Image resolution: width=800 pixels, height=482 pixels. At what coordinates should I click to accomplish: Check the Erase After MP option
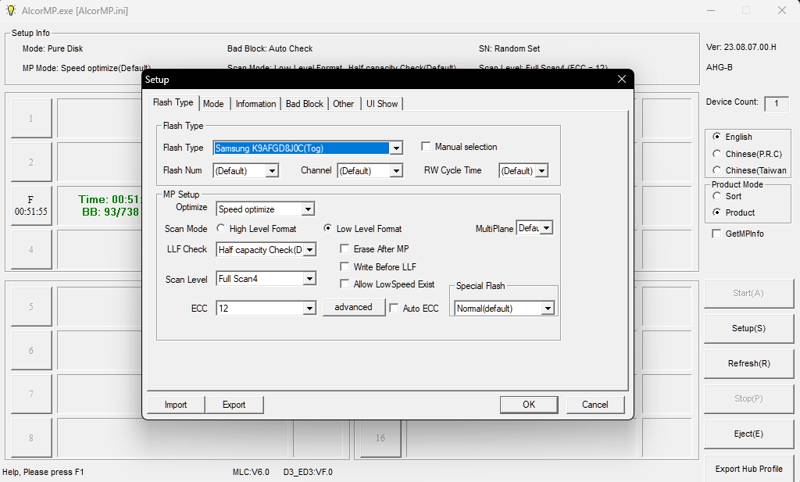click(x=345, y=249)
